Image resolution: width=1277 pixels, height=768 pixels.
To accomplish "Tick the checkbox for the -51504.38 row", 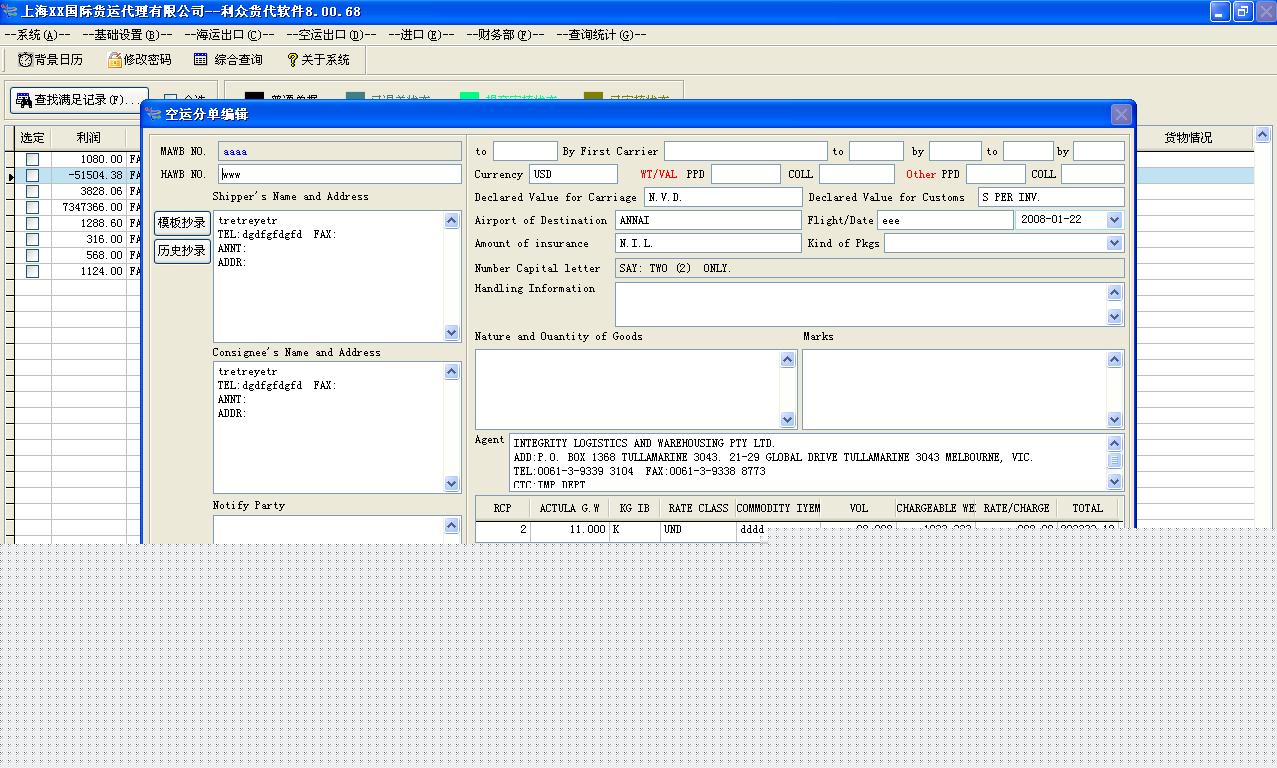I will 33,175.
